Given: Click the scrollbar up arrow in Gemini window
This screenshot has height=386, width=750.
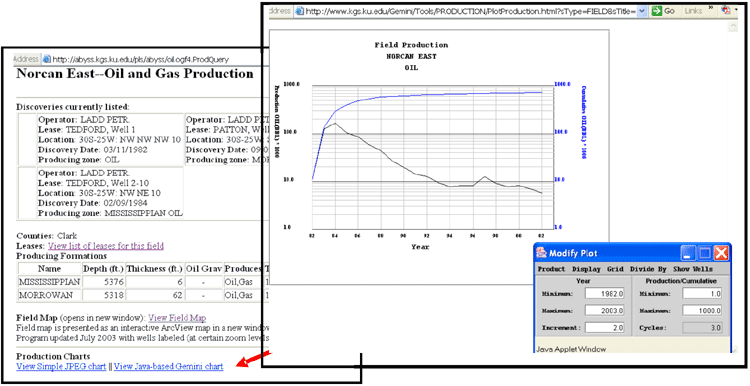Looking at the screenshot, I should (x=733, y=27).
